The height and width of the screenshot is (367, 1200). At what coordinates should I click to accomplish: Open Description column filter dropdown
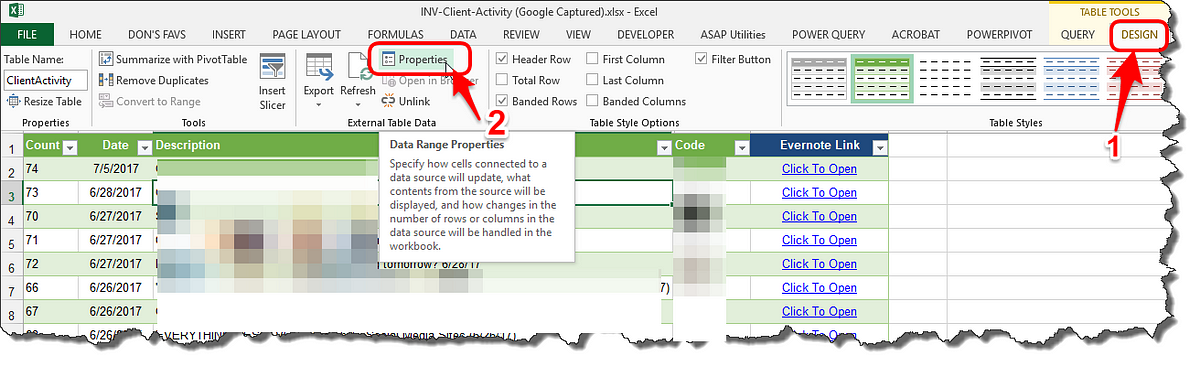(664, 147)
